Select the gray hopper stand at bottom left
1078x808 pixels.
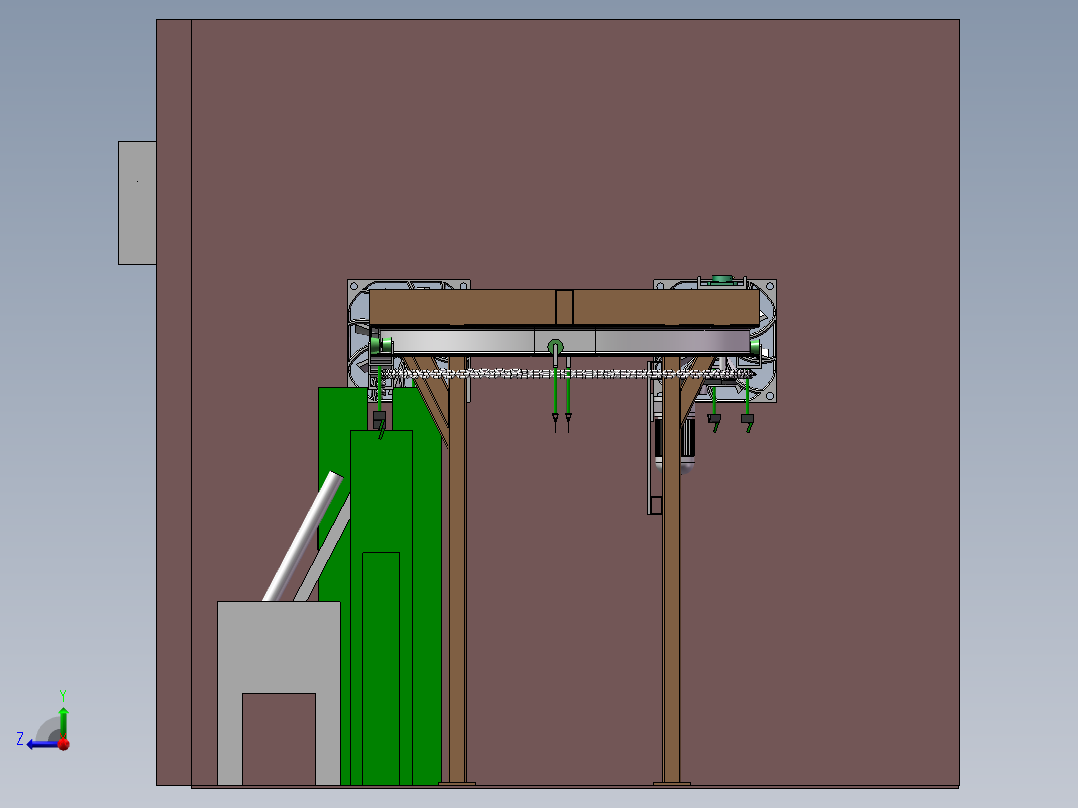pyautogui.click(x=278, y=646)
